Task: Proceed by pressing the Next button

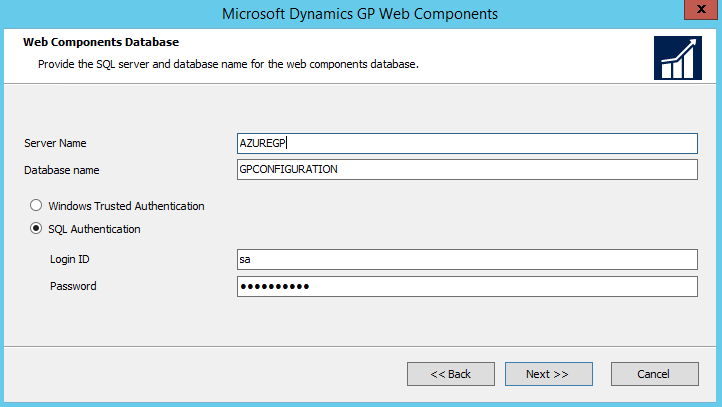Action: (548, 374)
